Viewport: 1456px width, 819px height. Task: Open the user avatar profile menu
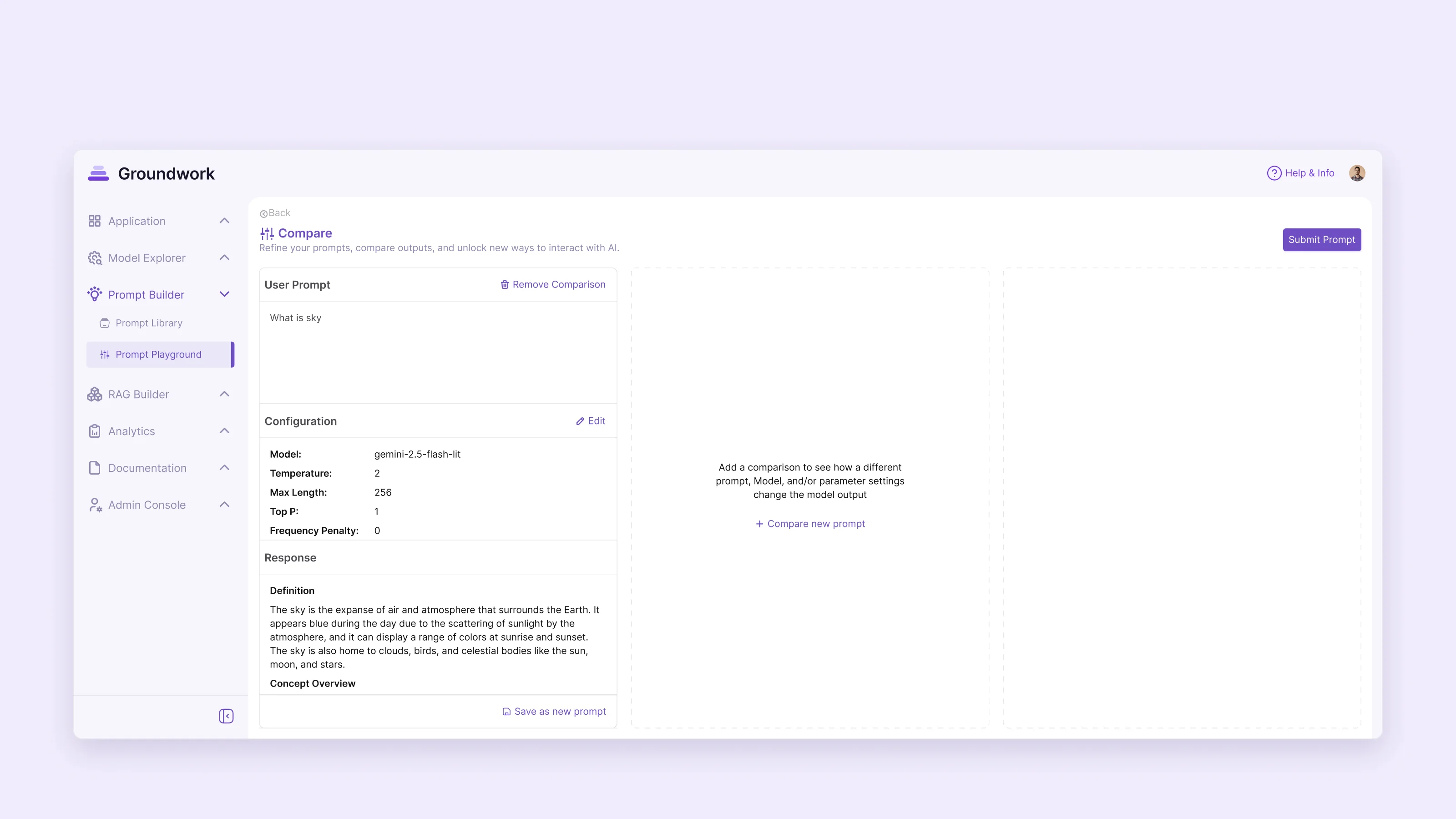click(x=1357, y=173)
